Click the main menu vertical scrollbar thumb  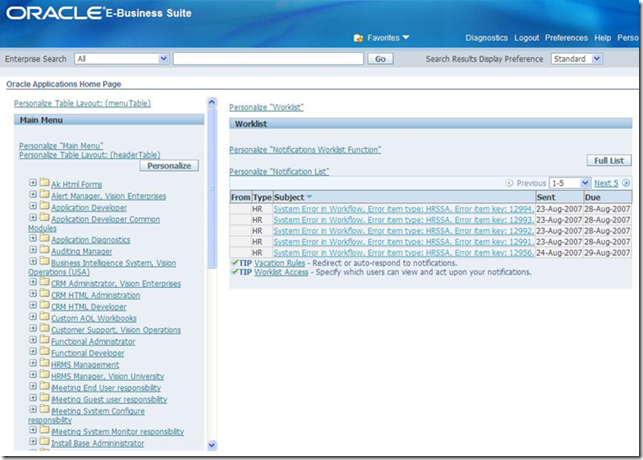click(x=212, y=189)
